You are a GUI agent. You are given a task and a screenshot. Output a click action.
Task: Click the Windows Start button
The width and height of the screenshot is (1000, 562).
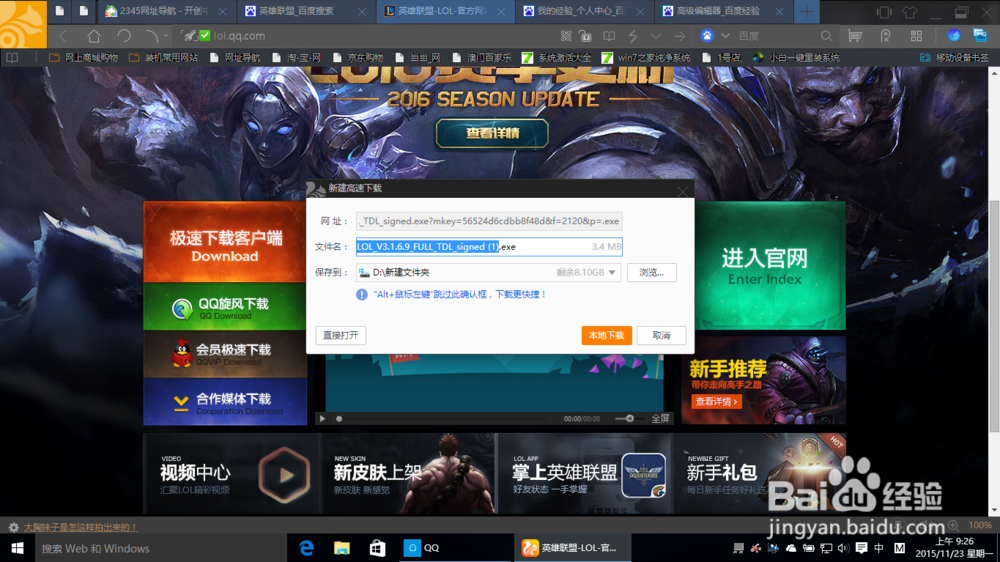(17, 548)
